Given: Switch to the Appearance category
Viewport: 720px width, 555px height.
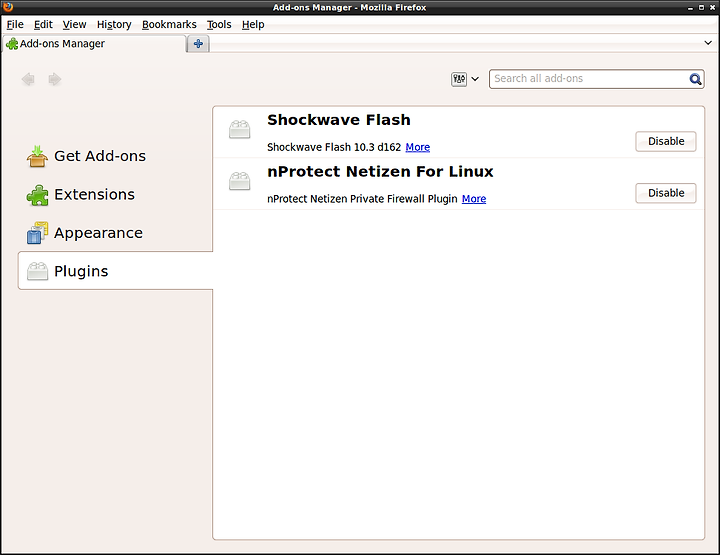Looking at the screenshot, I should click(x=115, y=233).
